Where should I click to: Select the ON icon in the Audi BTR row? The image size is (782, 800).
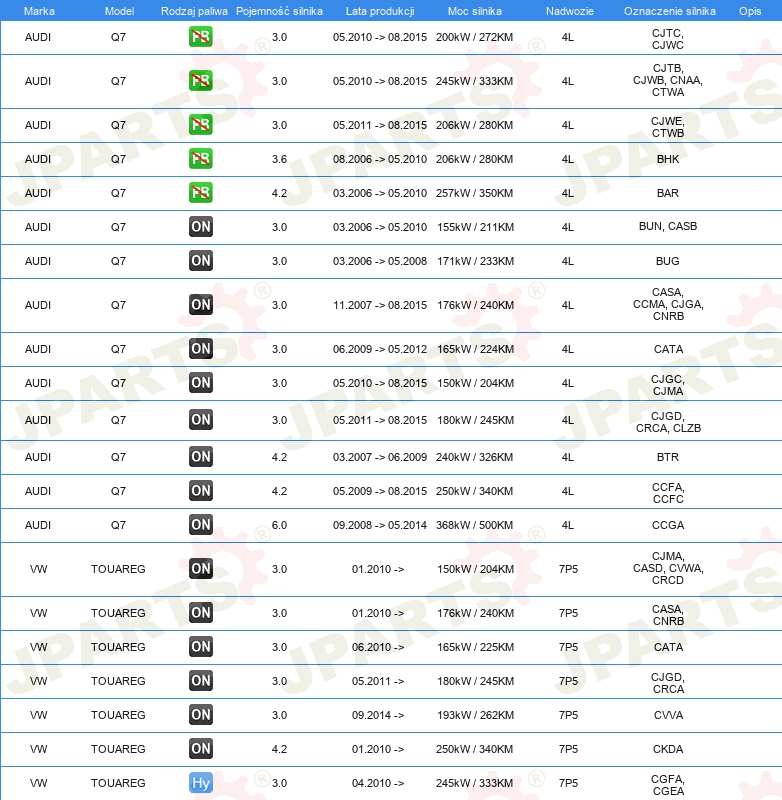click(x=201, y=457)
